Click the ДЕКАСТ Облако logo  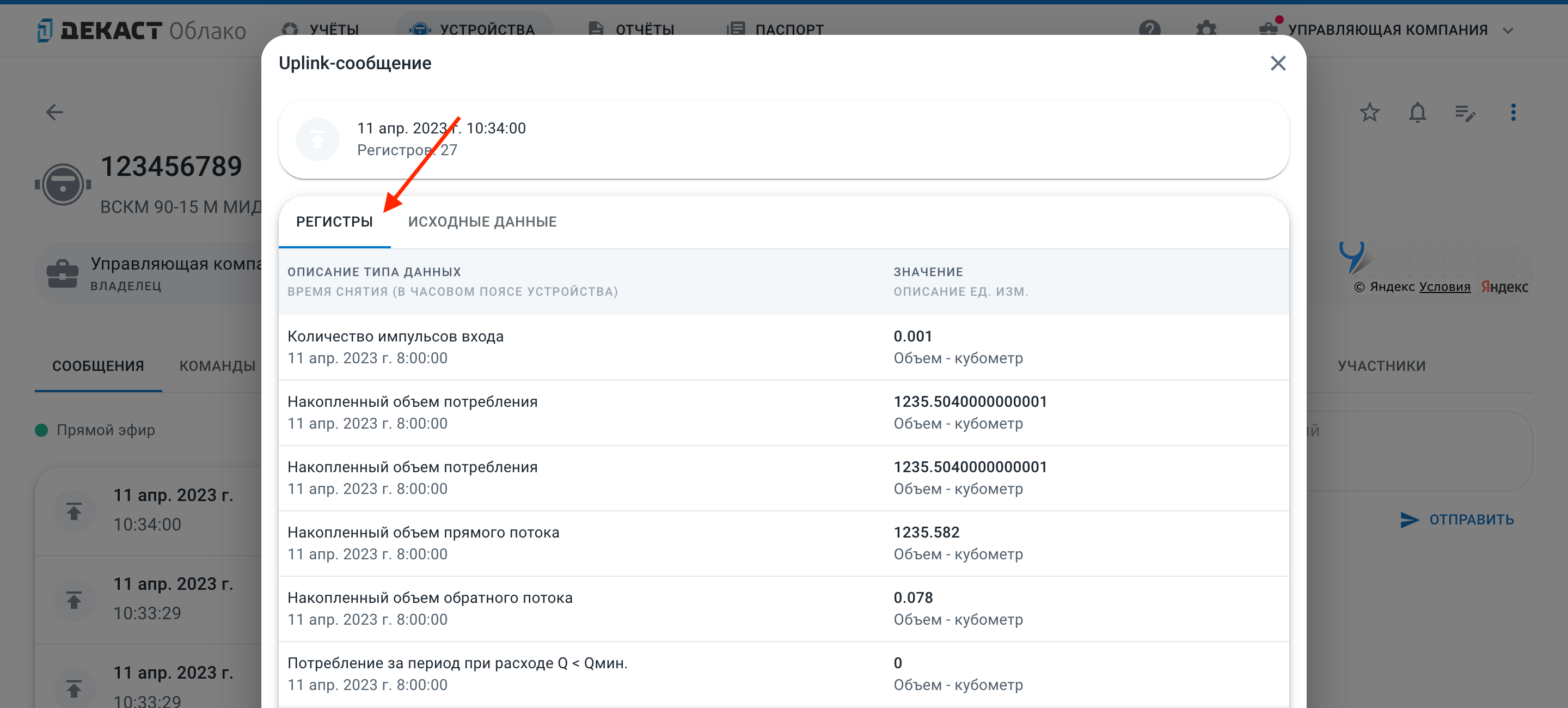141,30
